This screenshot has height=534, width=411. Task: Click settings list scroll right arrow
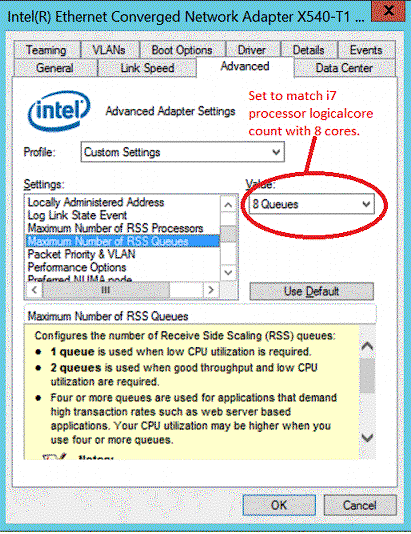pos(211,290)
